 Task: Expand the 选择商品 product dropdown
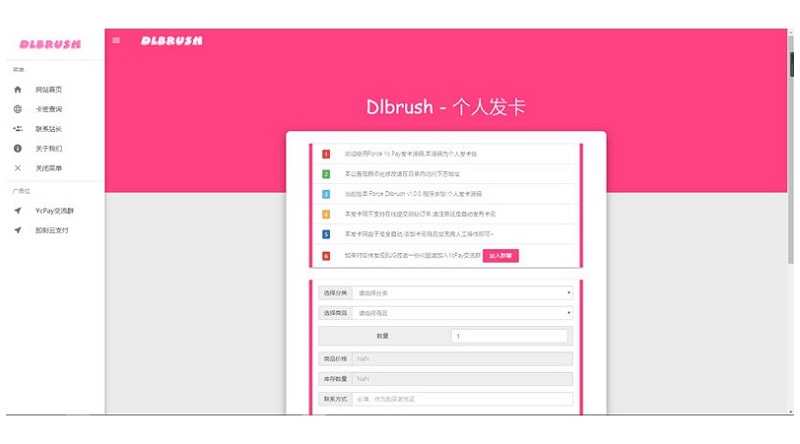(x=462, y=313)
